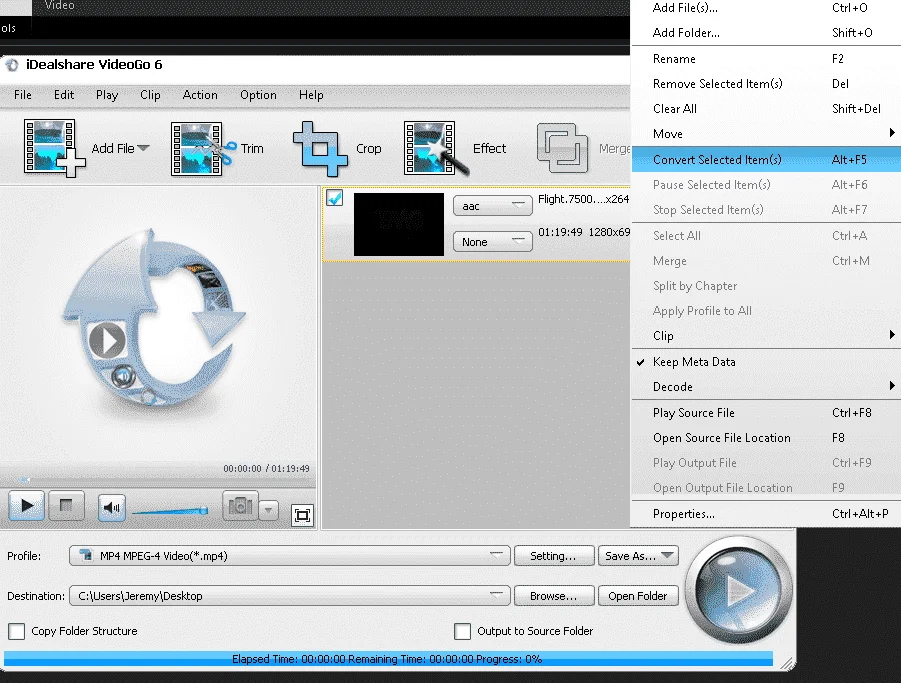Click the Flight.7500 video thumbnail
This screenshot has height=683, width=901.
coord(399,224)
